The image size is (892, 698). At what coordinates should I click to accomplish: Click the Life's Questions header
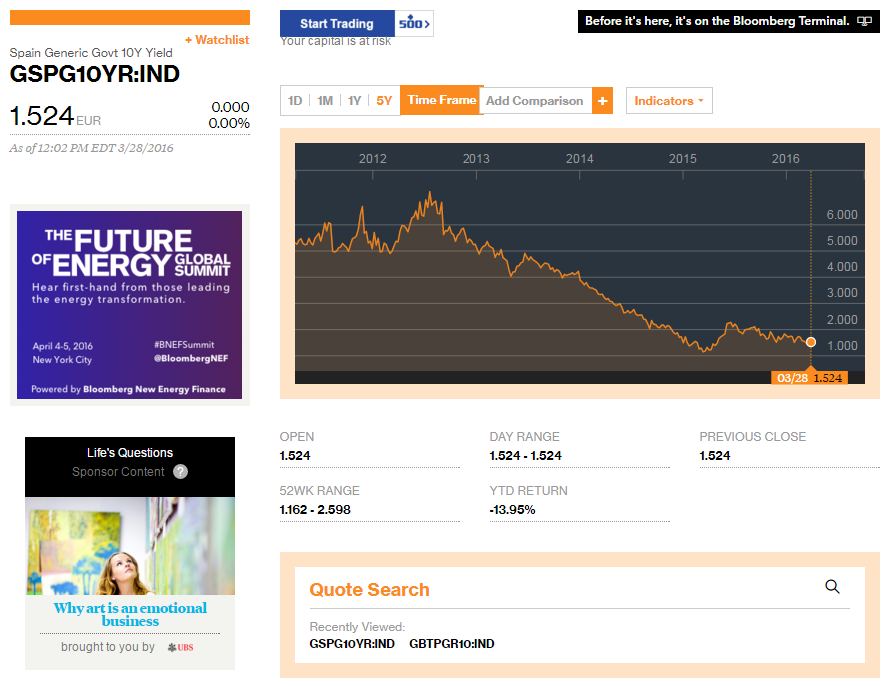coord(130,453)
